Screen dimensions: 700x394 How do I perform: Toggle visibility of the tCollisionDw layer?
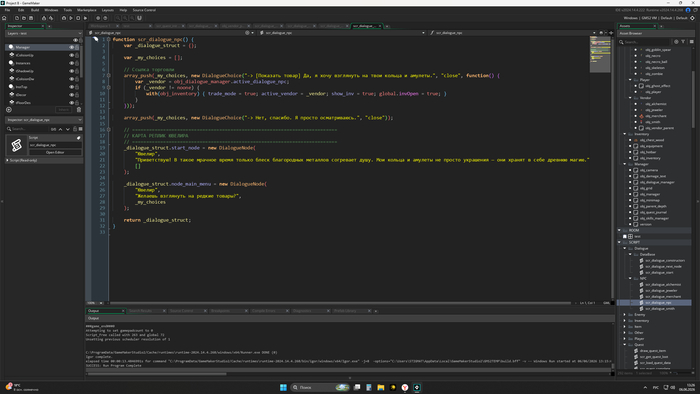pos(71,79)
